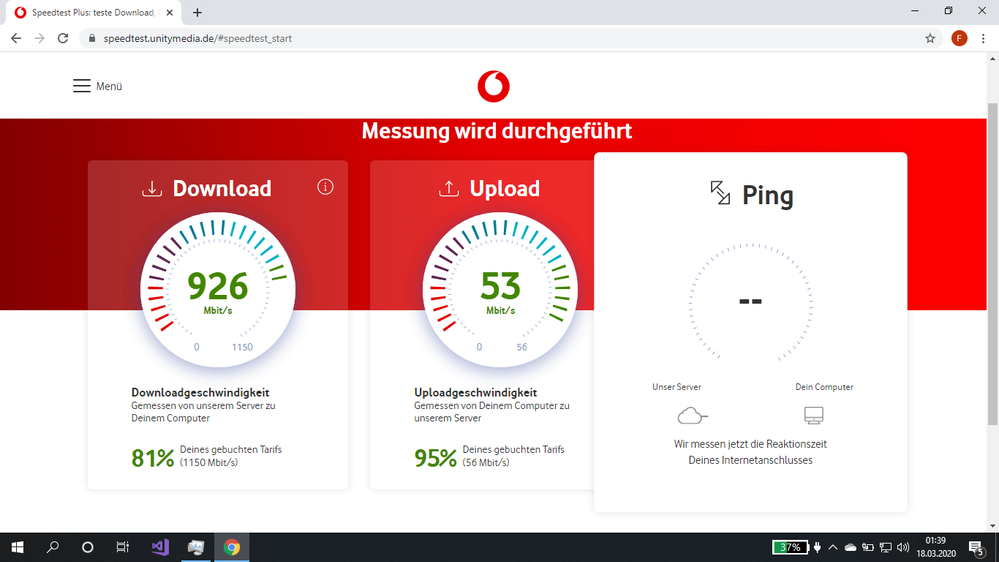Viewport: 999px width, 562px height.
Task: Click the Ping card heading
Action: (768, 195)
